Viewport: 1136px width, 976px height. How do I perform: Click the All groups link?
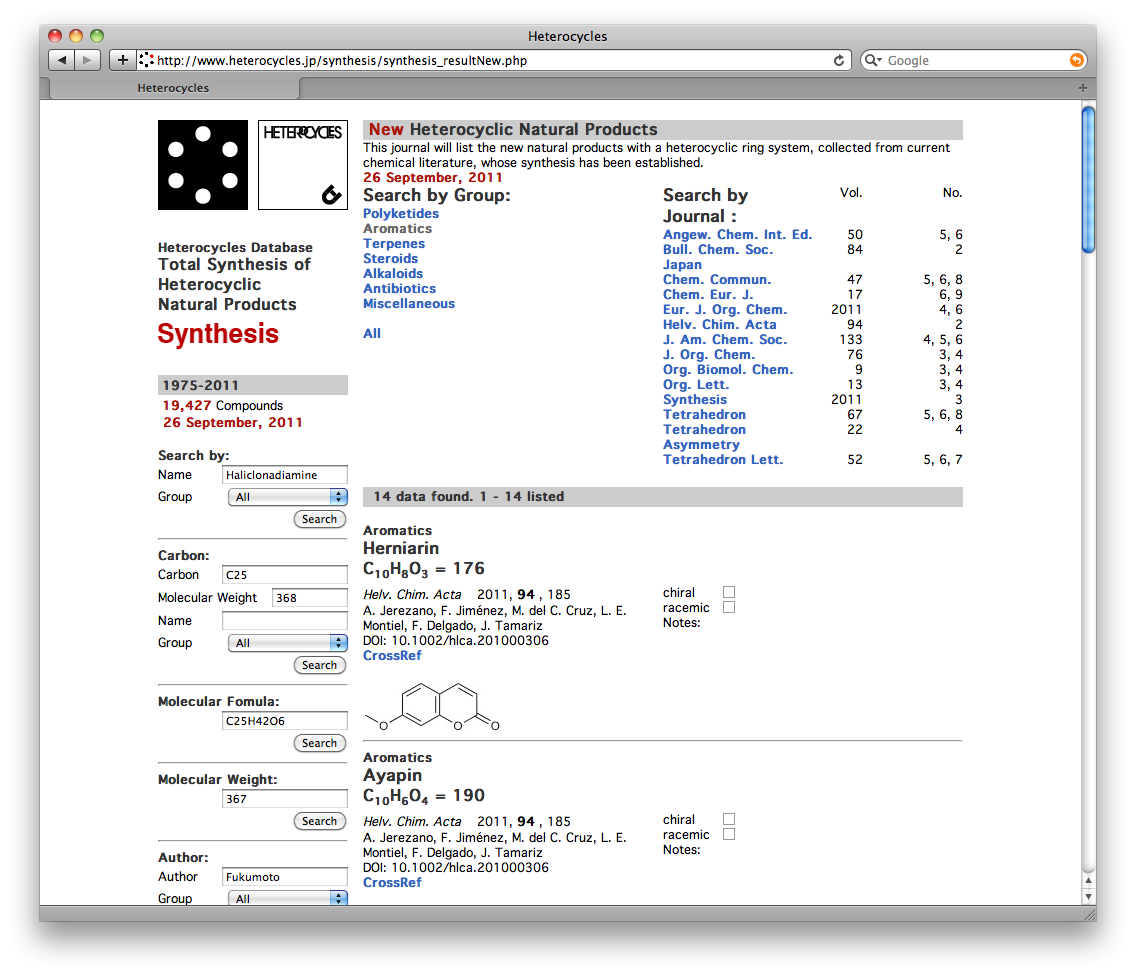372,333
